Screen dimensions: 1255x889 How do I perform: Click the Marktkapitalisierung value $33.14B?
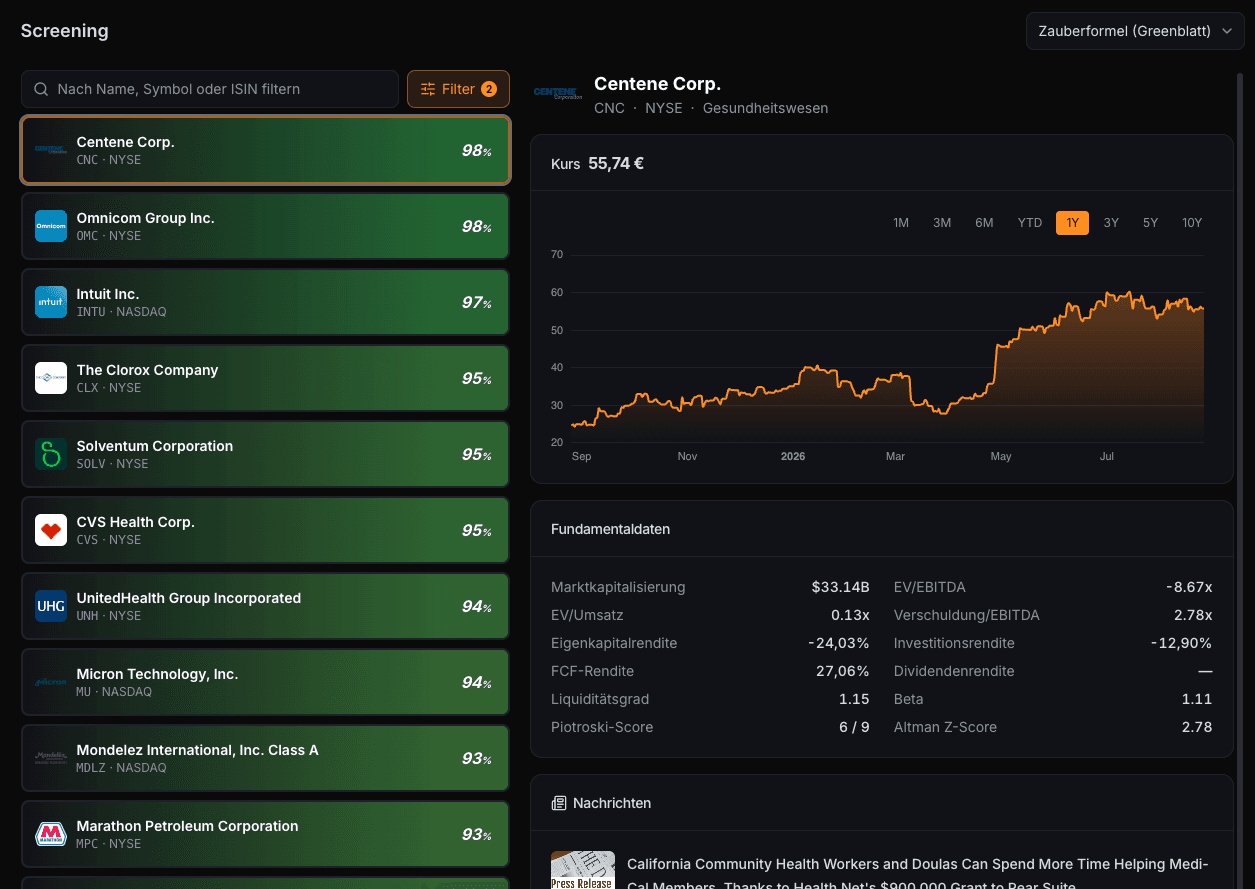(840, 587)
